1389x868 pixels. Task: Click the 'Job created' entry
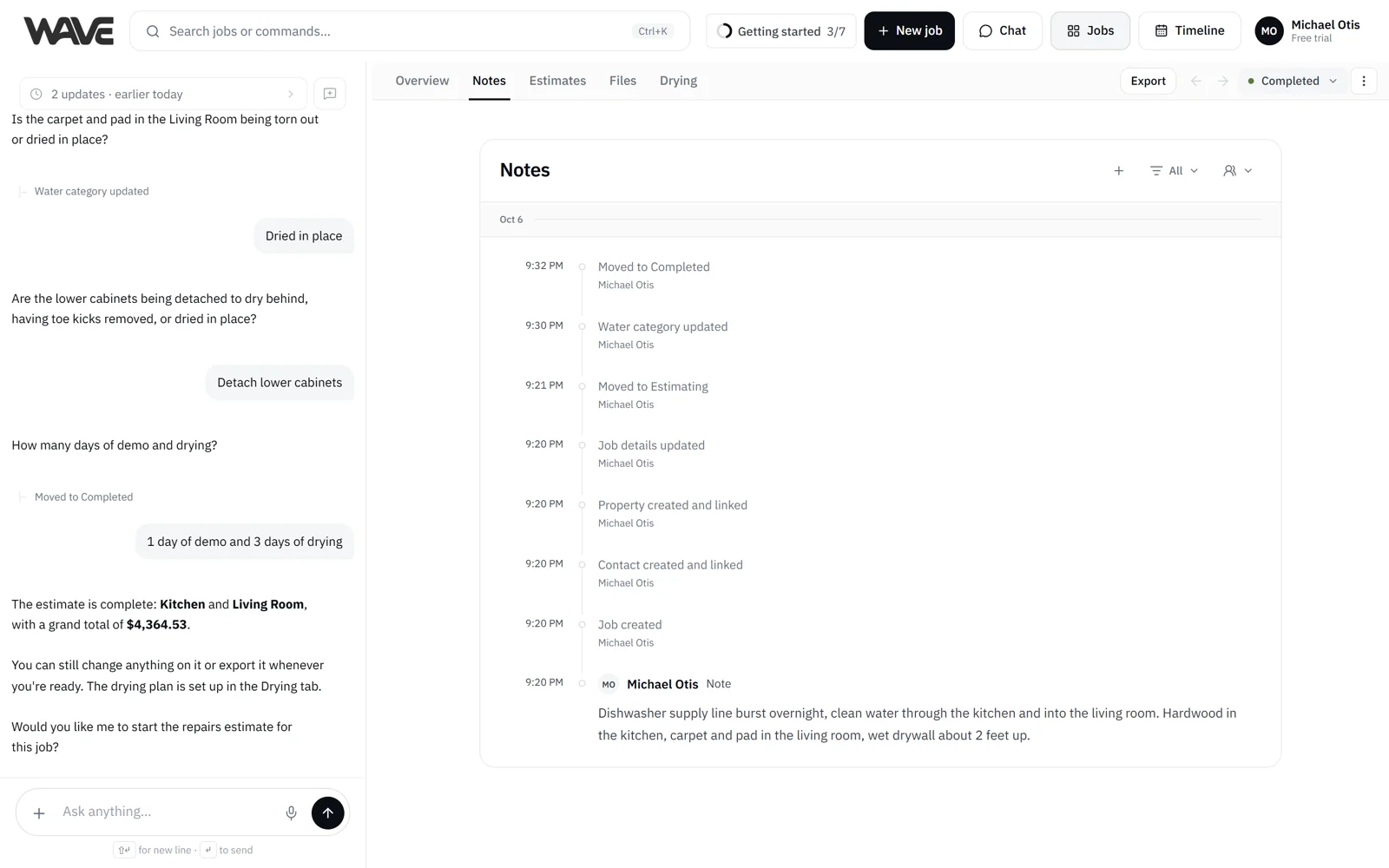(629, 625)
